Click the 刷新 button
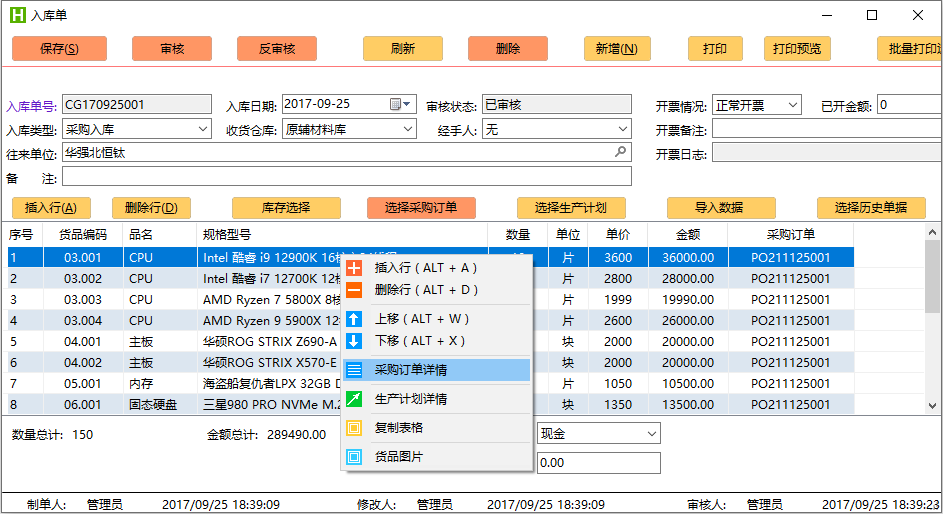The height and width of the screenshot is (514, 943). click(403, 49)
